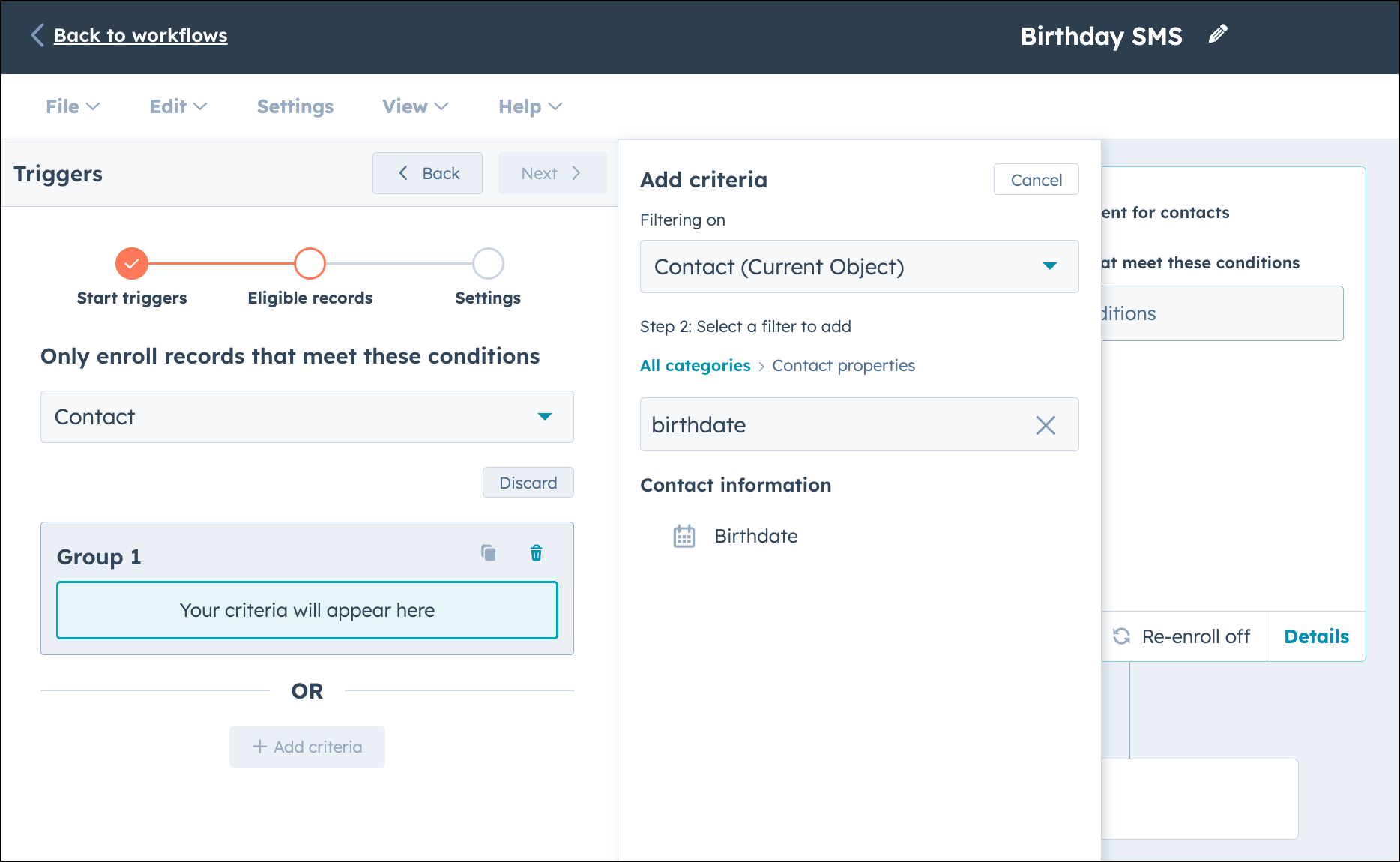Click the birthdate search input field
Image resolution: width=1400 pixels, height=862 pixels.
click(860, 424)
